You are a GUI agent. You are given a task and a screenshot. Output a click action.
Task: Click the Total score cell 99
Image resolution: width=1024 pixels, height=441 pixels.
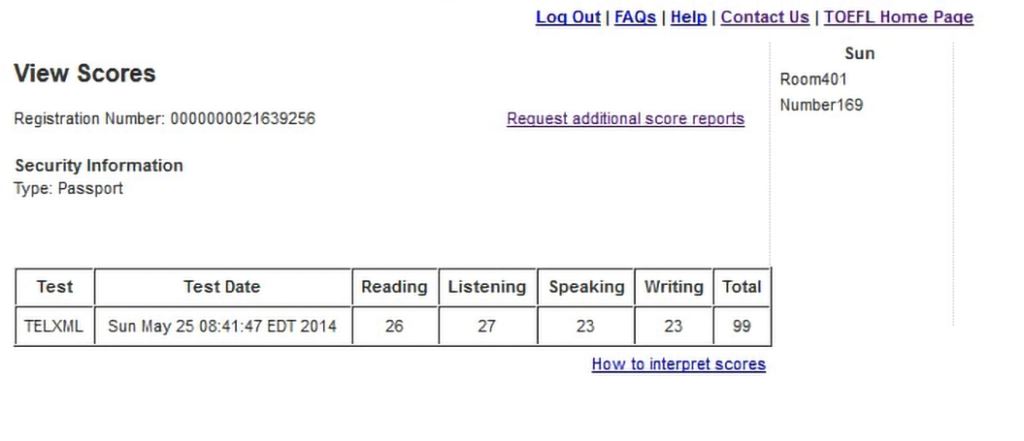tap(742, 326)
